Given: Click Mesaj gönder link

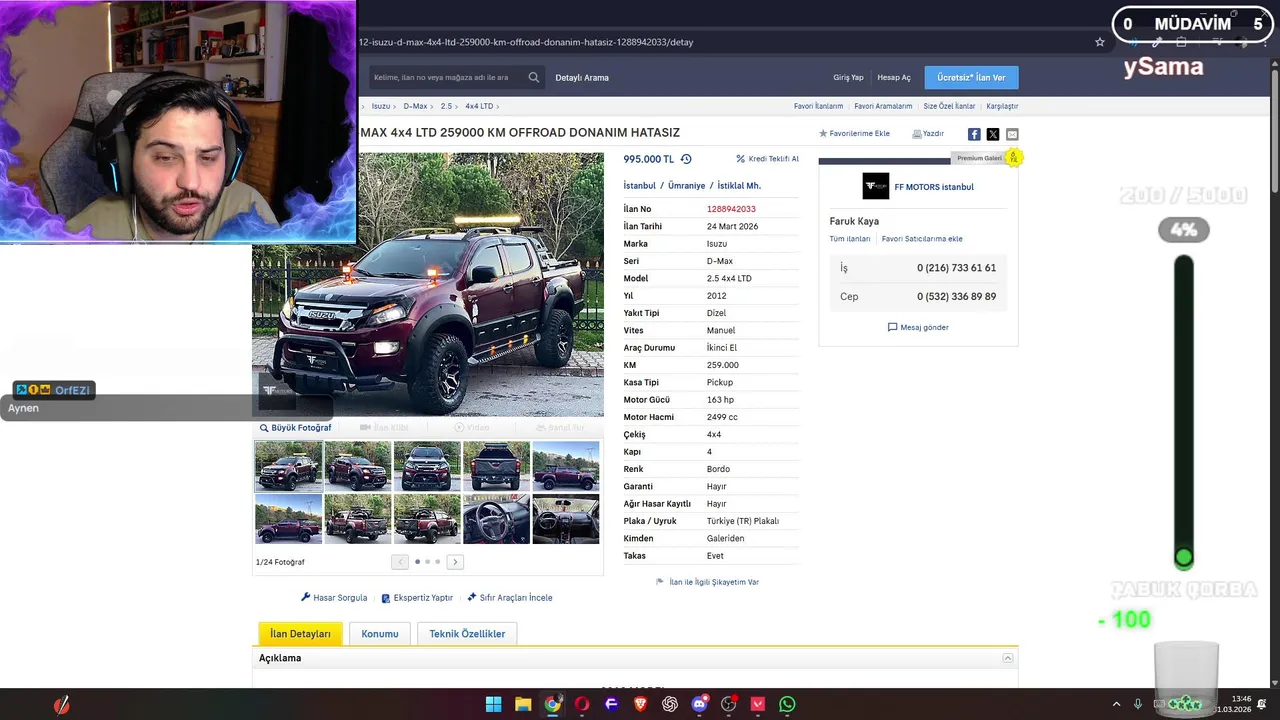Looking at the screenshot, I should click(x=918, y=327).
